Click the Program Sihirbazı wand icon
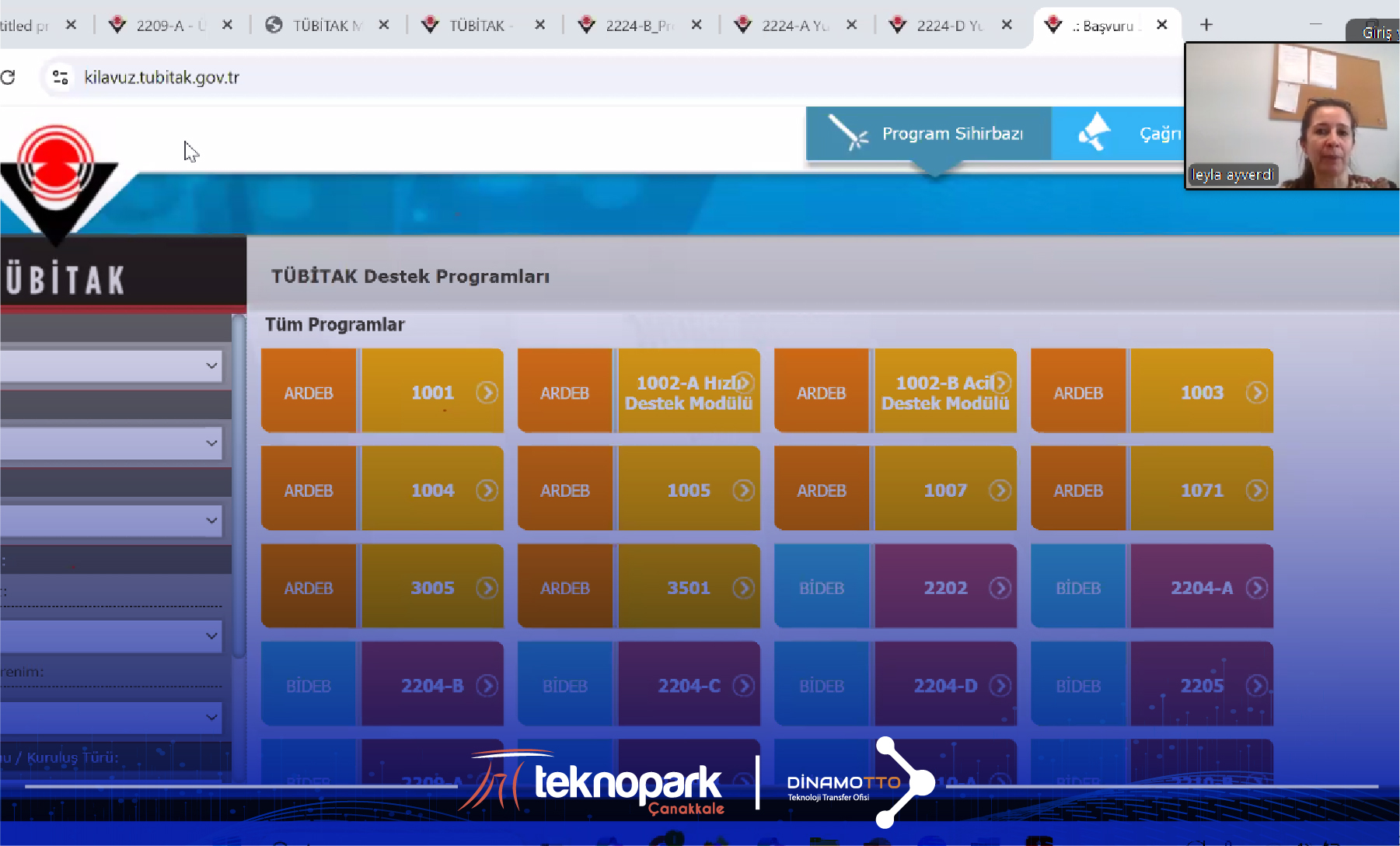Screen dimensions: 1400x846 point(847,133)
